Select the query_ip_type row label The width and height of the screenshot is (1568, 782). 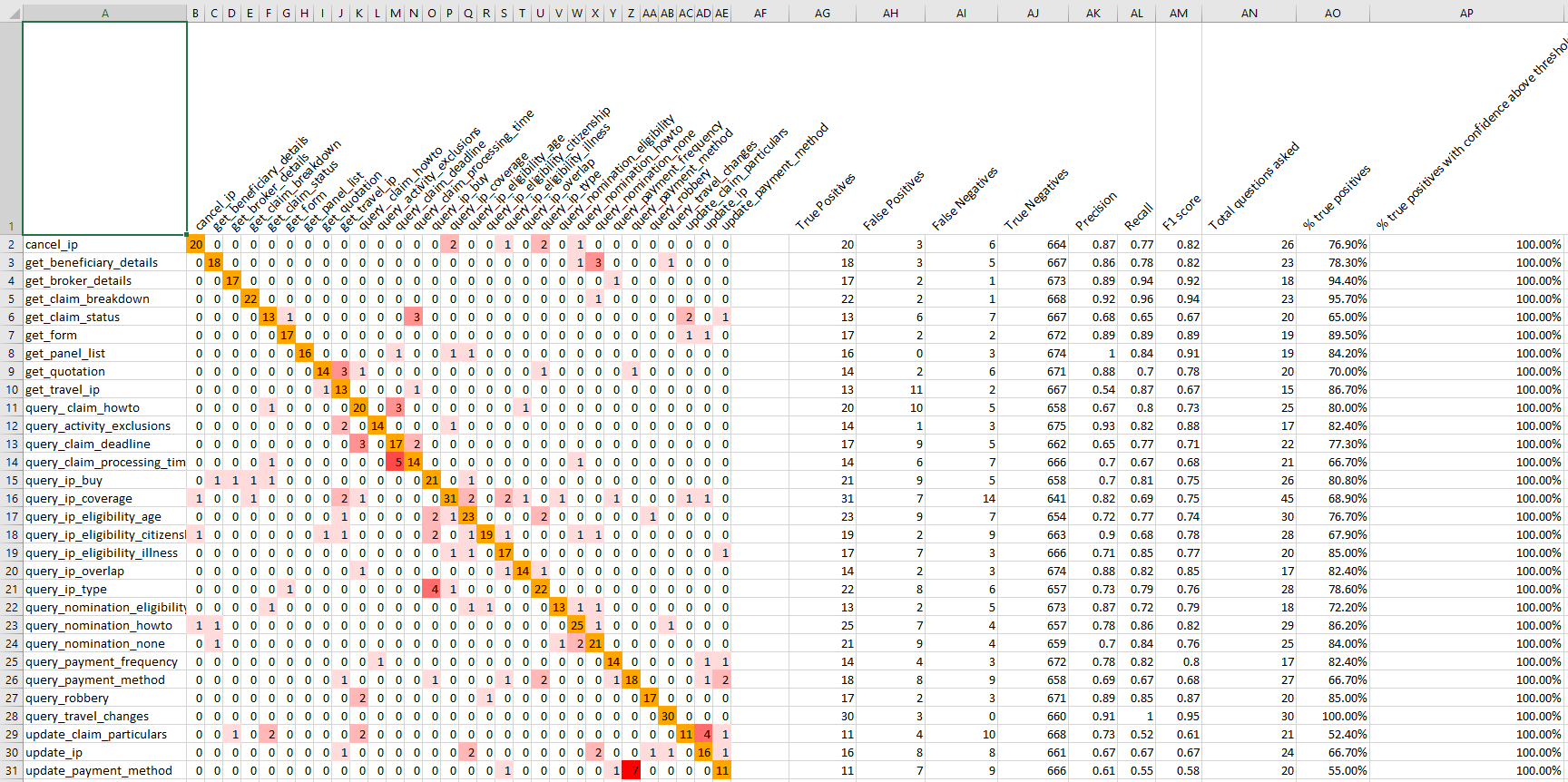[x=105, y=589]
